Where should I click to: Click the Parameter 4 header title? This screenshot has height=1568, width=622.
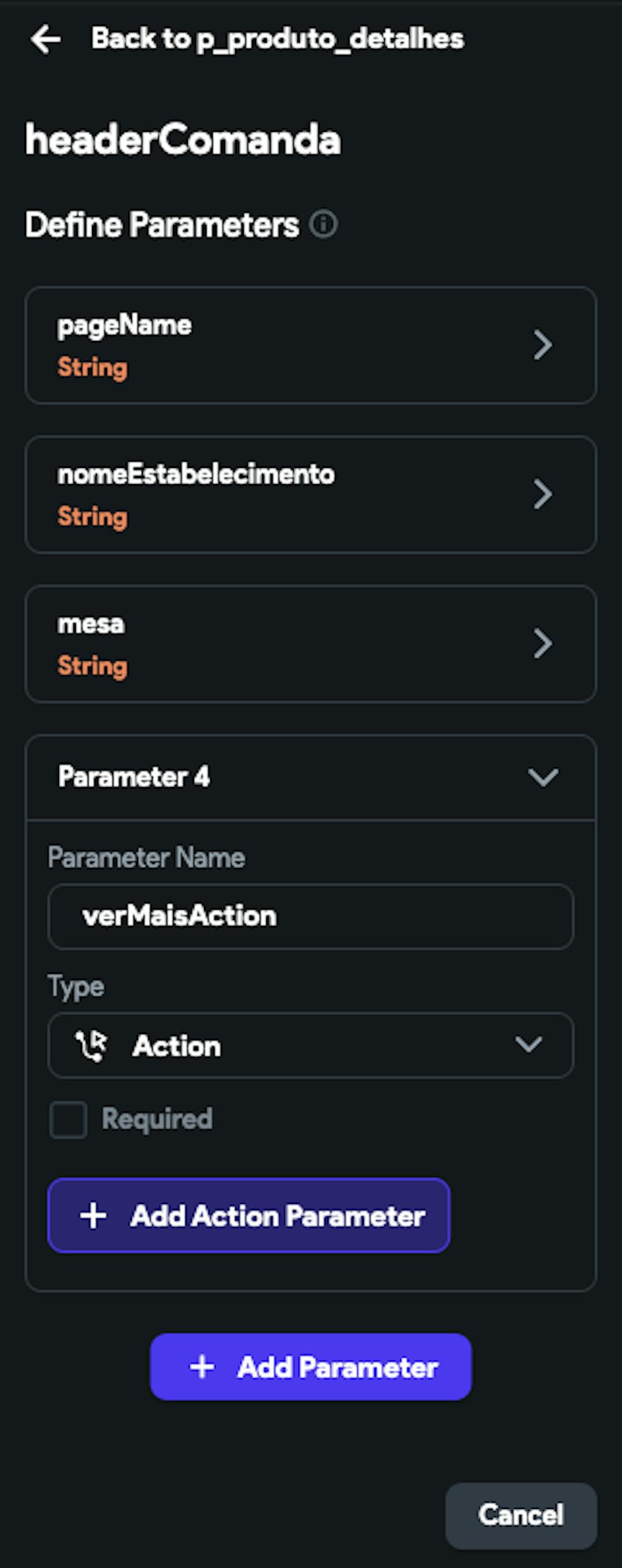[x=134, y=777]
